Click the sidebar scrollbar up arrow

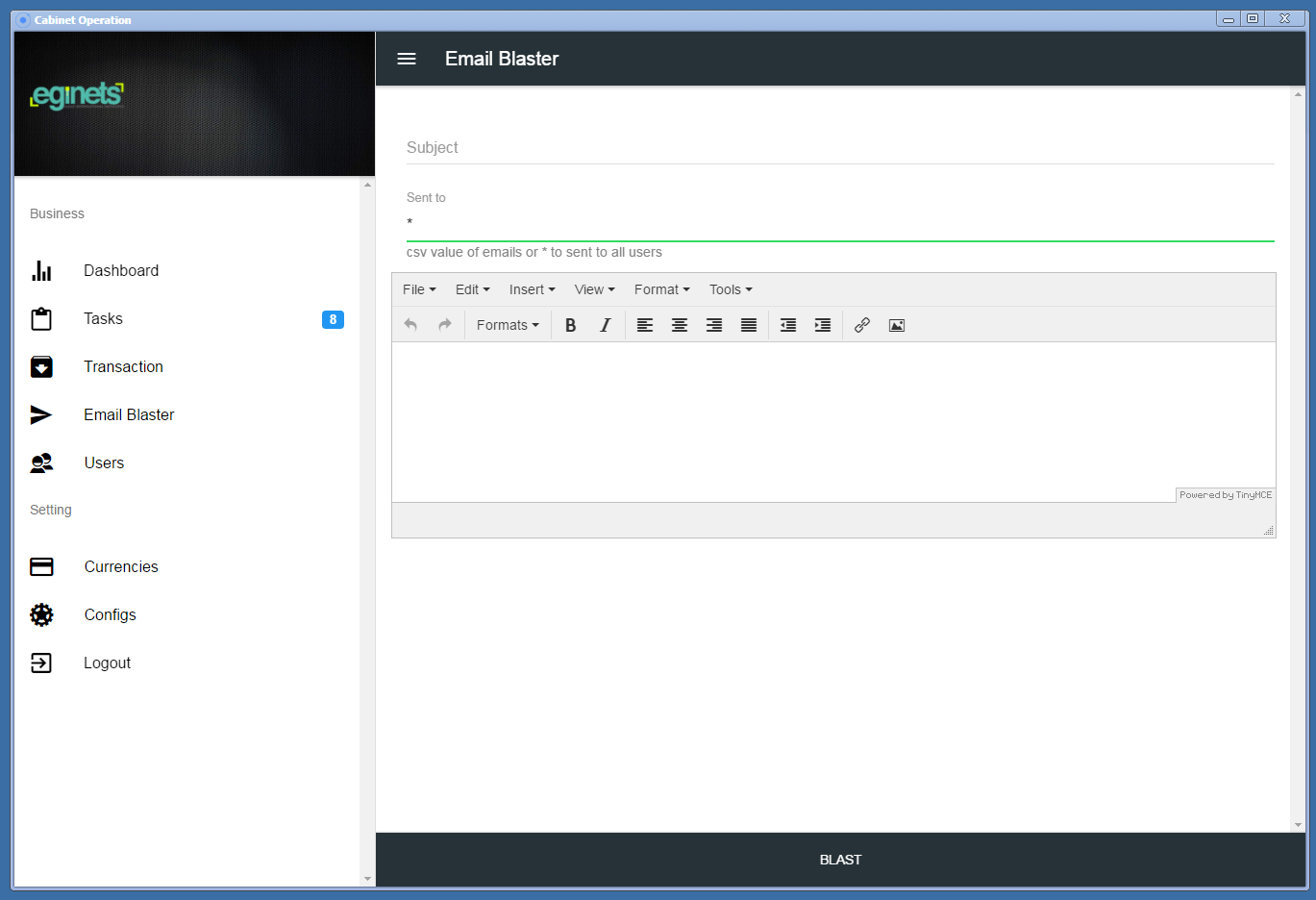pos(367,185)
